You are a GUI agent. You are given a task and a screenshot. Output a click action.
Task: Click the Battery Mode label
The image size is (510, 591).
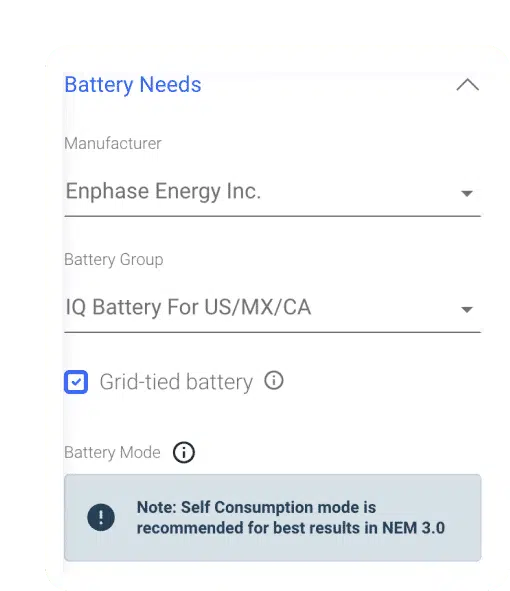click(112, 452)
